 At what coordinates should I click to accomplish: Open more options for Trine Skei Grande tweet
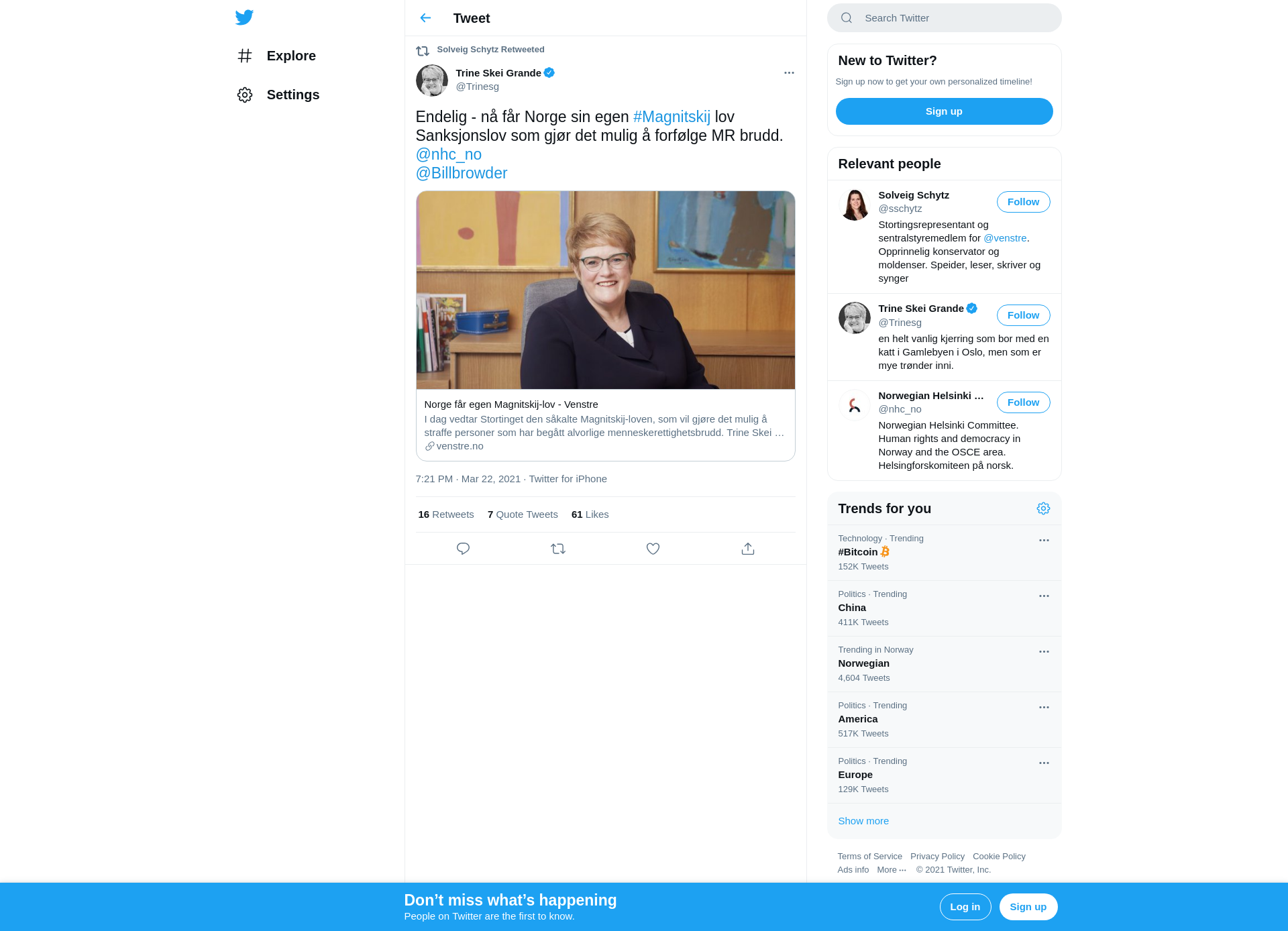point(789,72)
